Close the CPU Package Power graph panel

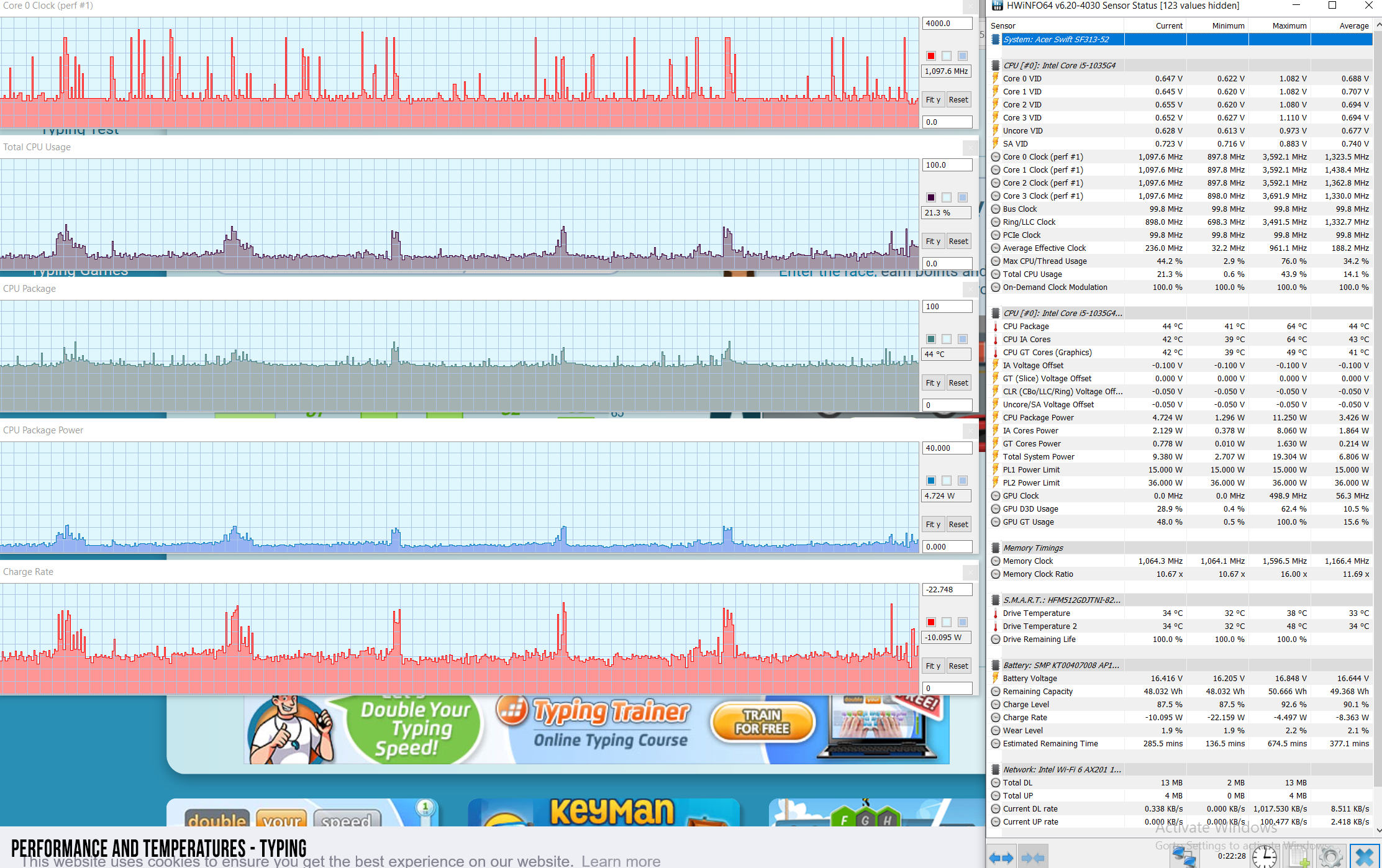tap(970, 431)
